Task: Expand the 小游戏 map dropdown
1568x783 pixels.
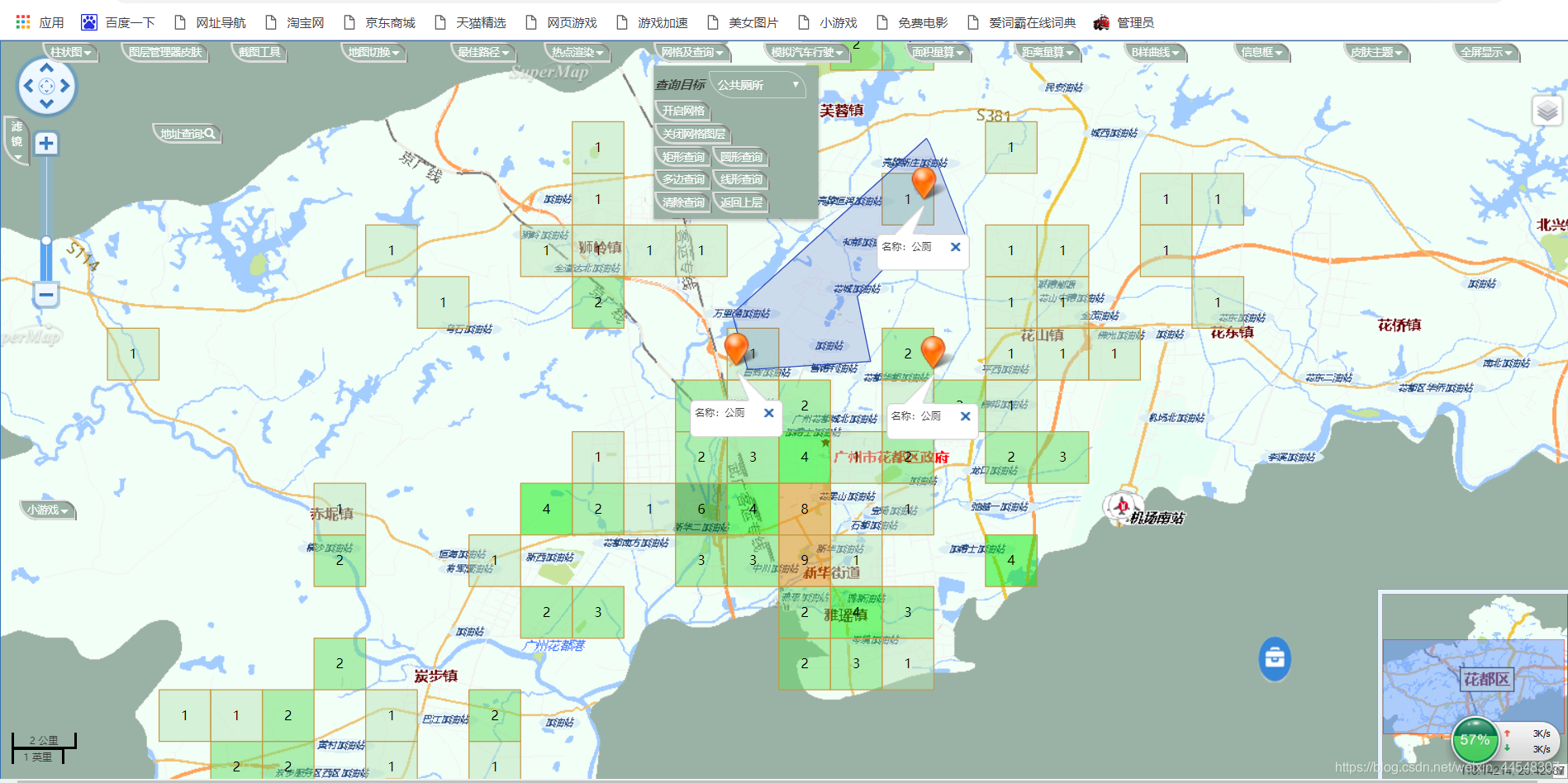Action: (x=48, y=510)
